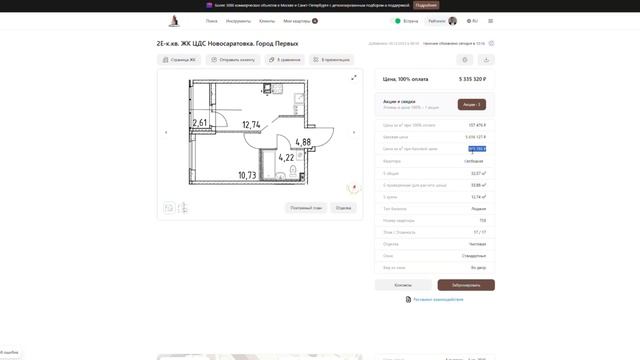640x360 pixels.
Task: Switch to Отделка view
Action: (x=343, y=208)
